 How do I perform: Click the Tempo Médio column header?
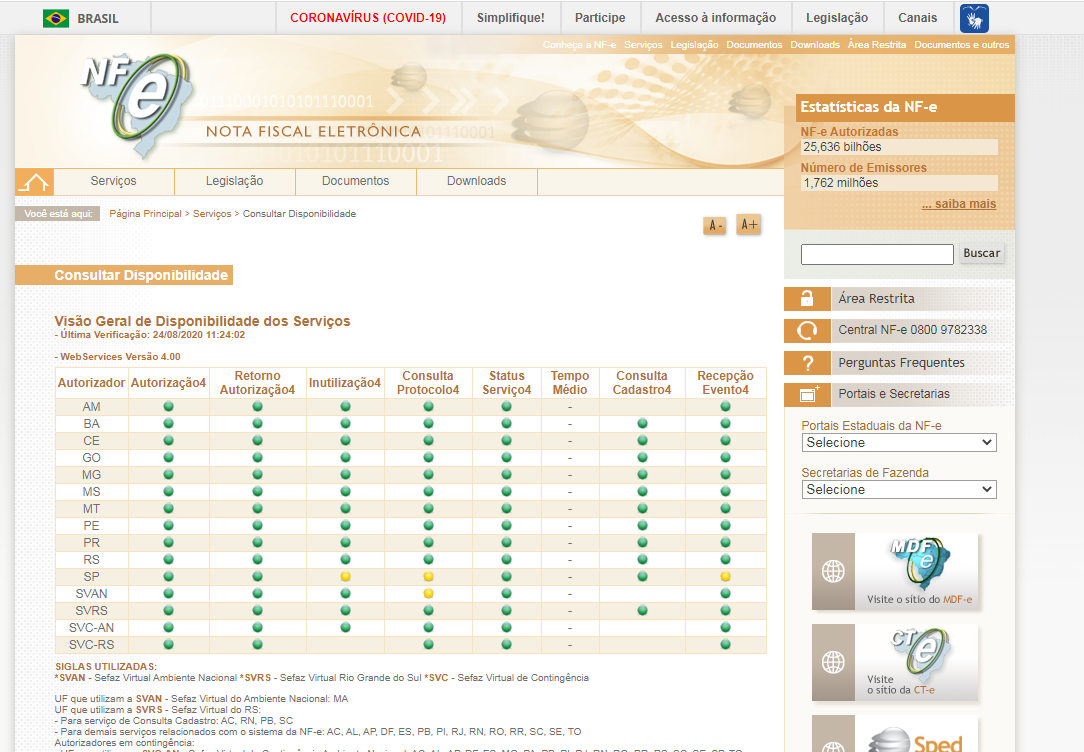570,383
